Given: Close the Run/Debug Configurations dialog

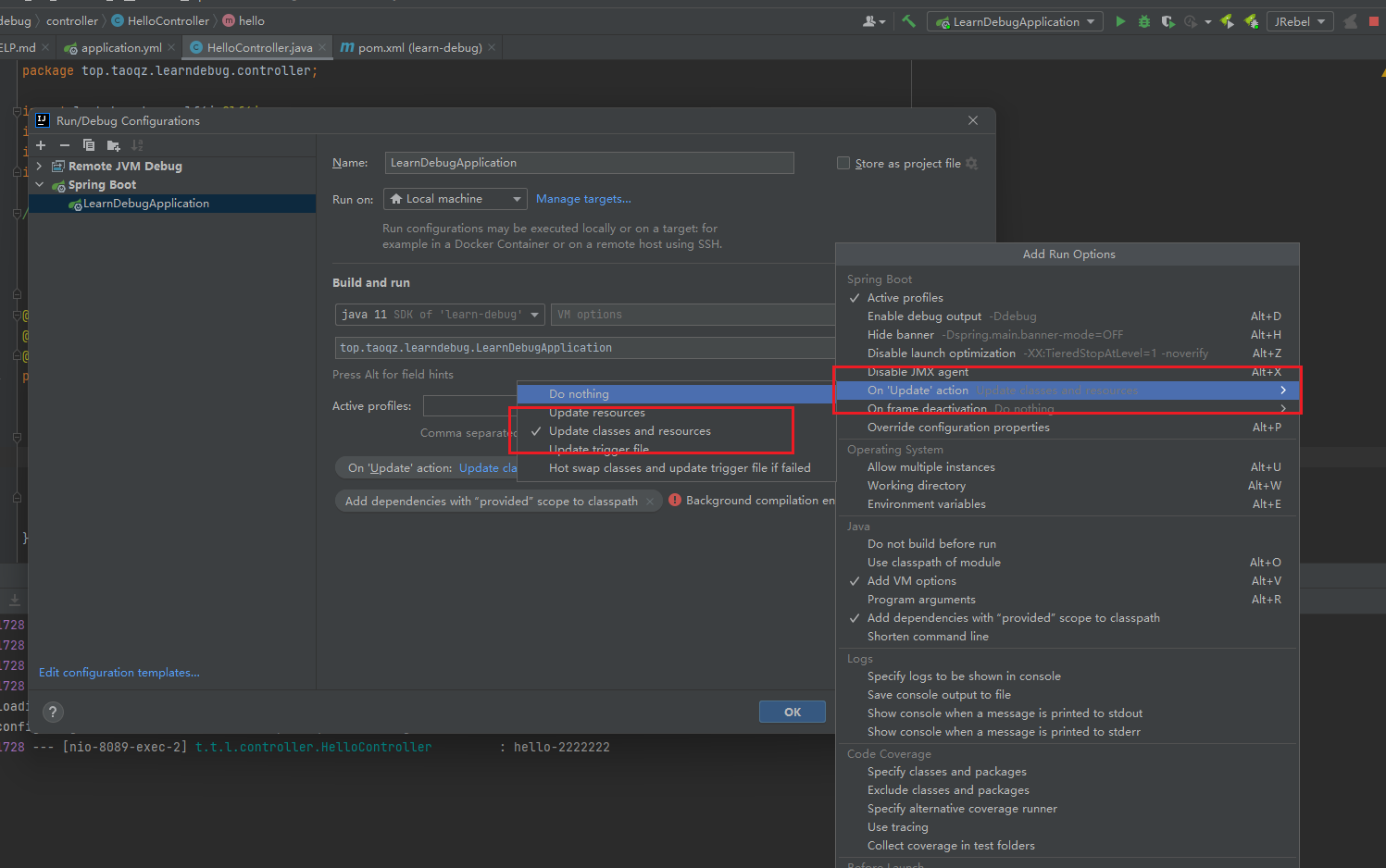Looking at the screenshot, I should coord(972,120).
